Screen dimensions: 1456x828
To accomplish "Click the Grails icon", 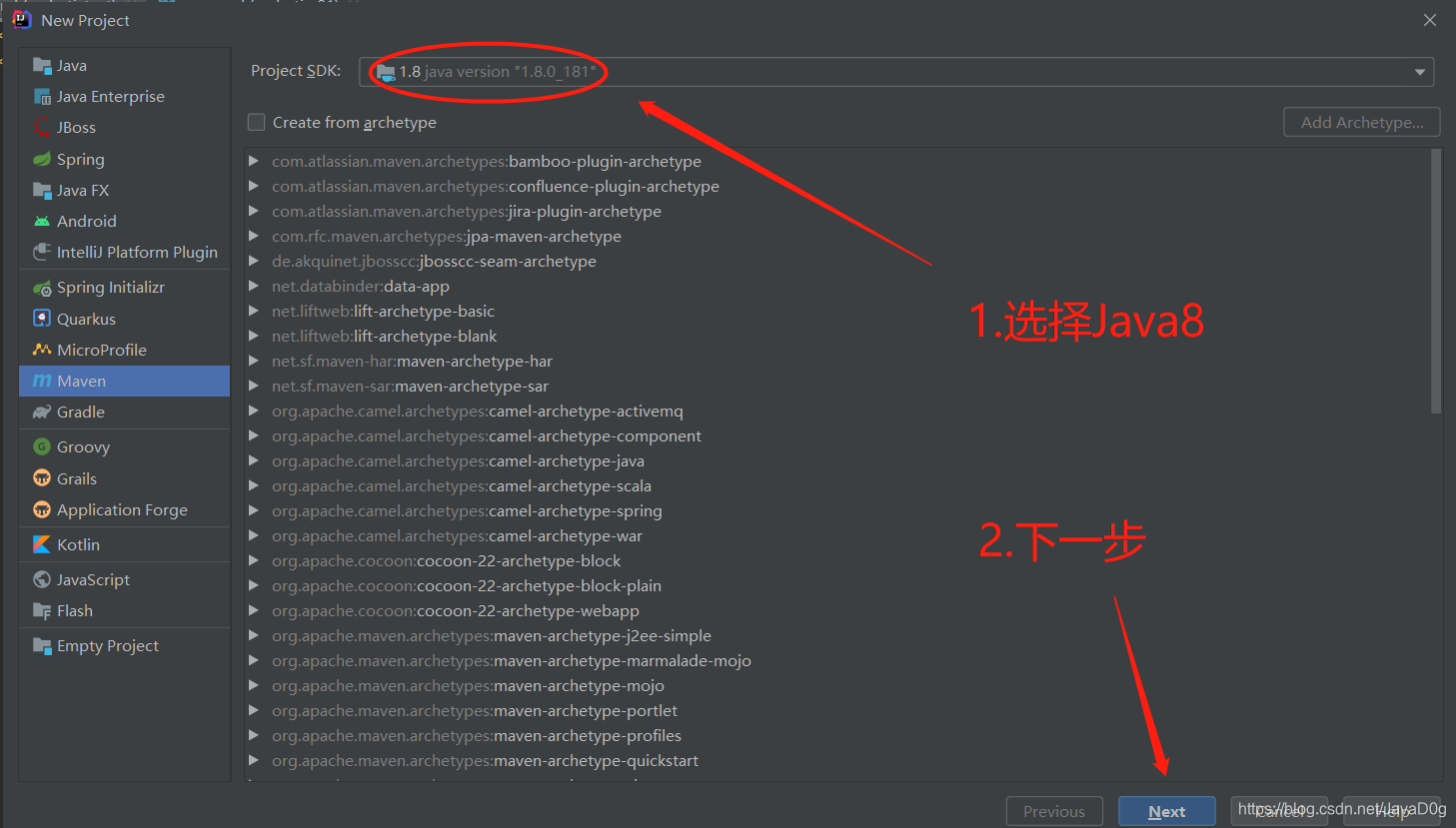I will (x=42, y=478).
